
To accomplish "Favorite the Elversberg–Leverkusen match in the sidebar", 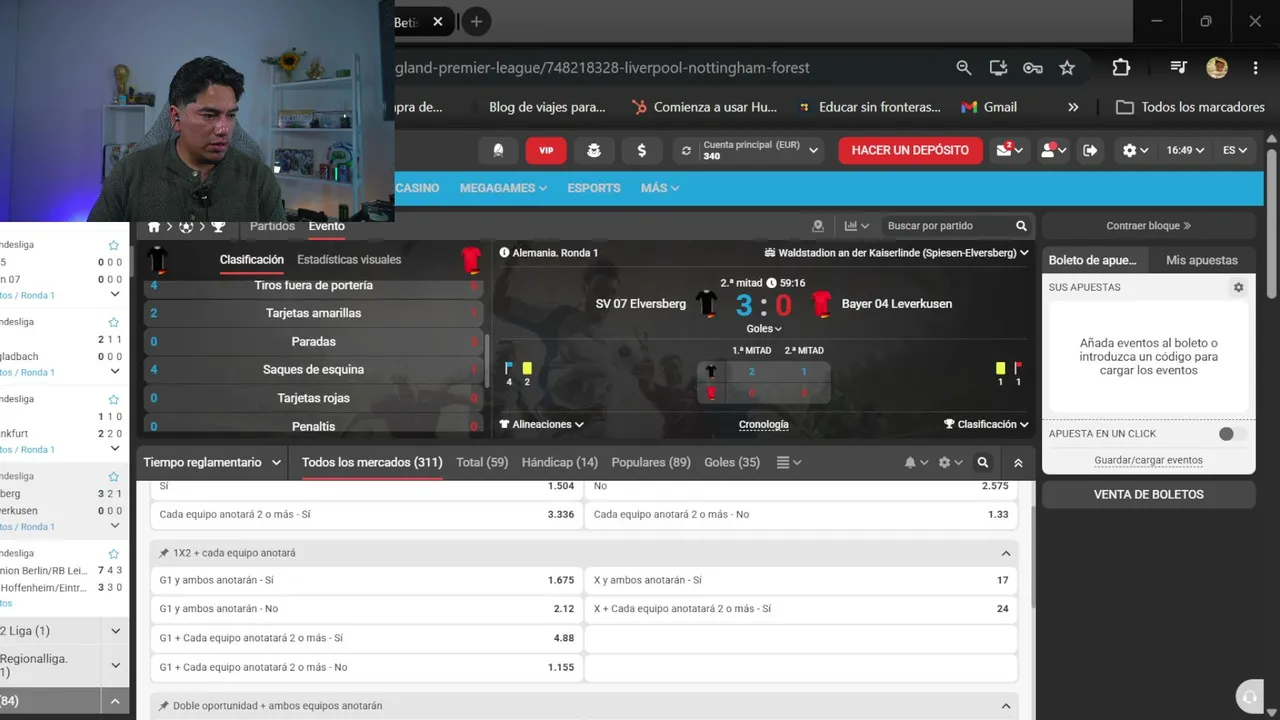I will [x=114, y=477].
